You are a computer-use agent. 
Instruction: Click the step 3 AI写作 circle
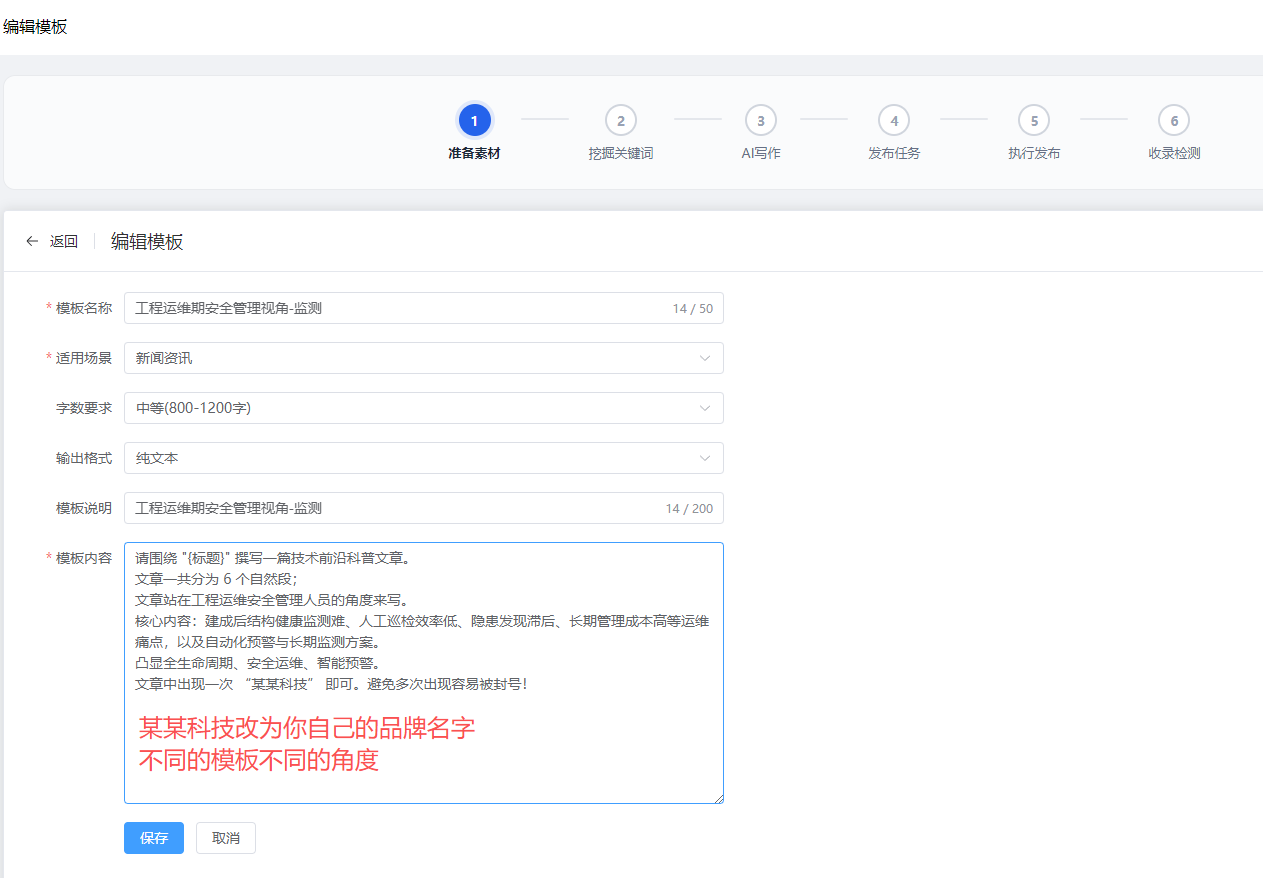761,119
